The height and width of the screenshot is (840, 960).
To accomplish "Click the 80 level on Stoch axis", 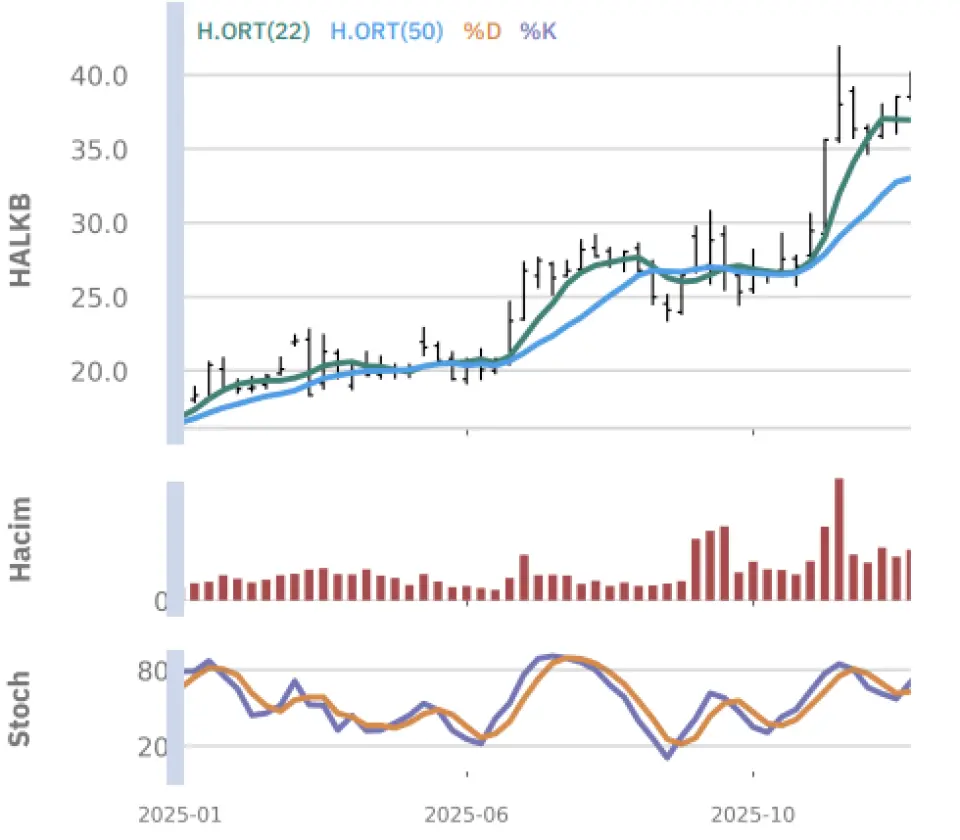I will tap(152, 671).
